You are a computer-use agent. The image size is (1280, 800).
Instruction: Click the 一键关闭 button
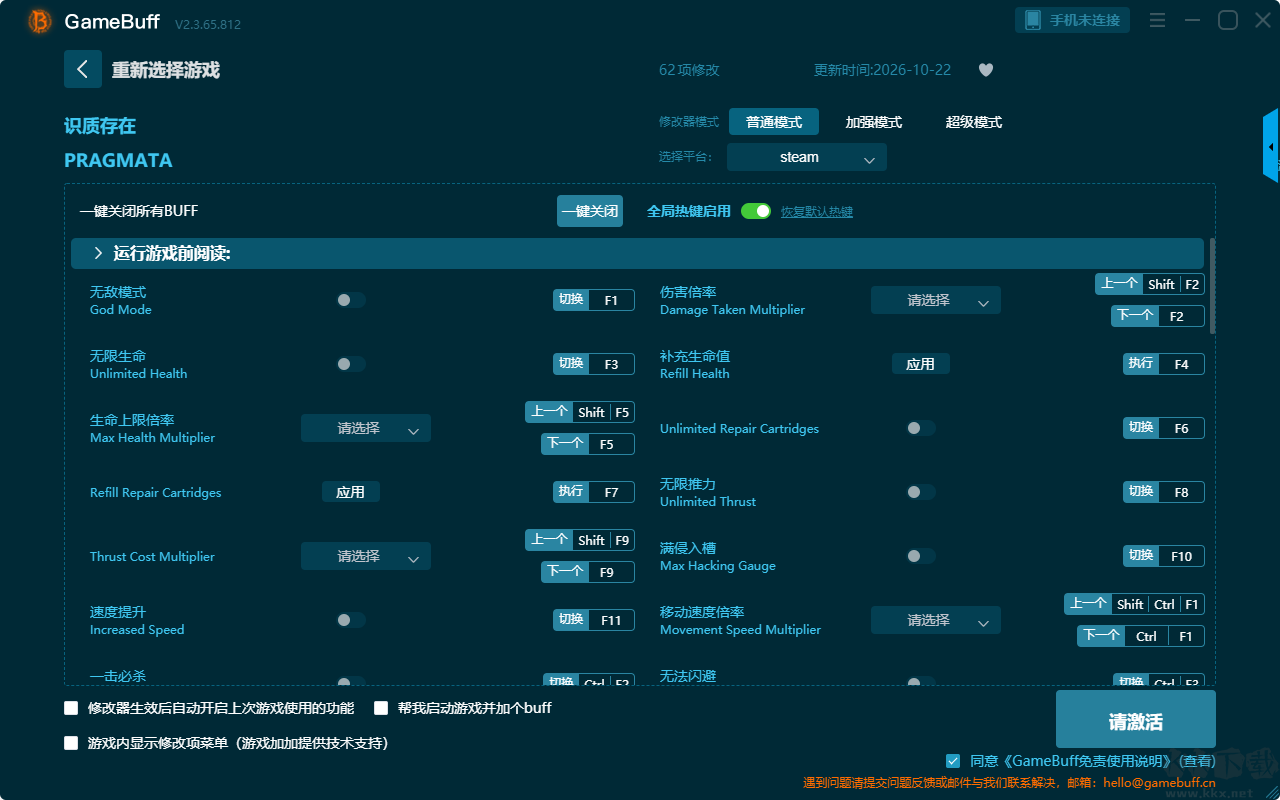tap(590, 211)
